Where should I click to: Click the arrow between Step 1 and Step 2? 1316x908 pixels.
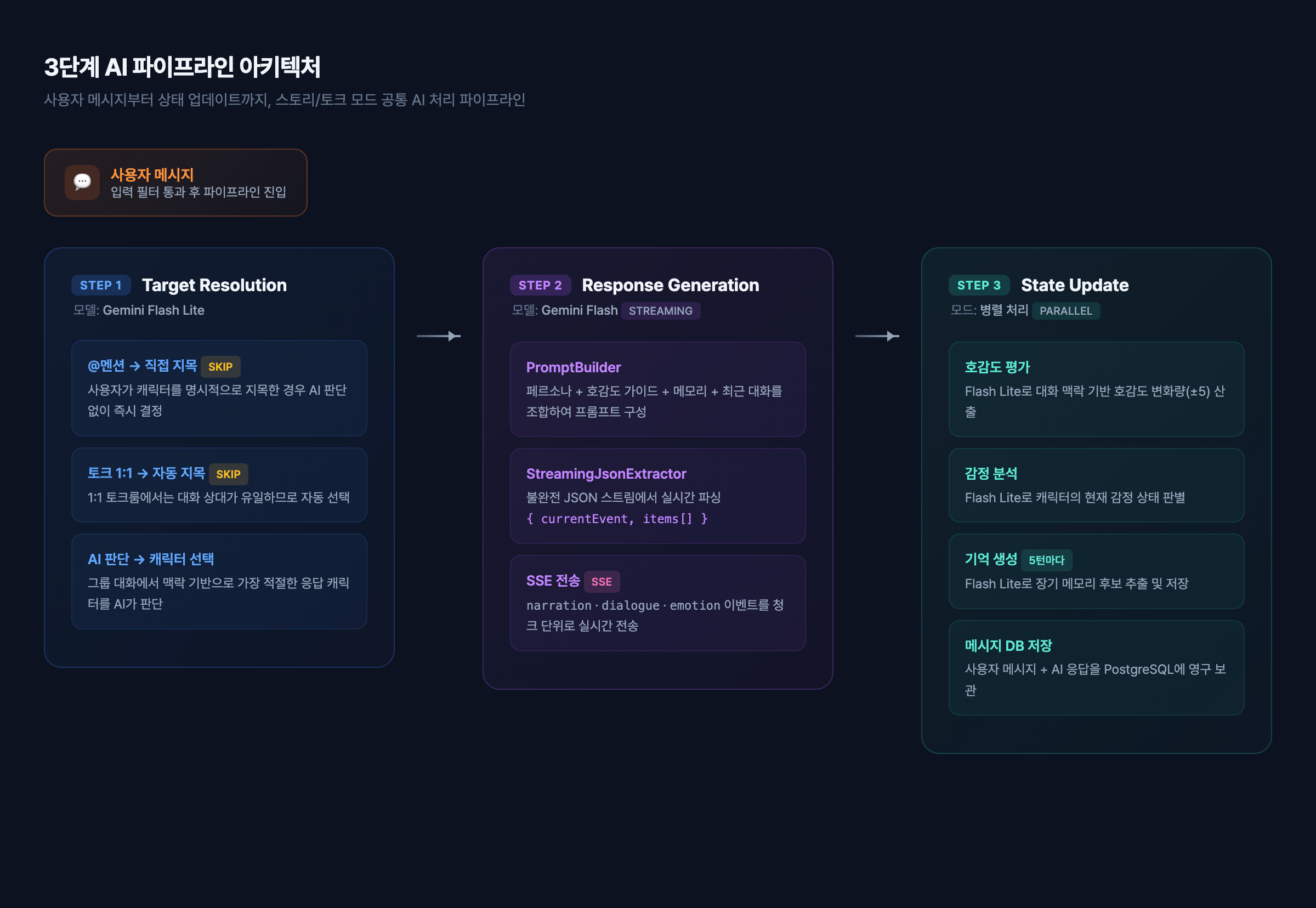point(439,336)
